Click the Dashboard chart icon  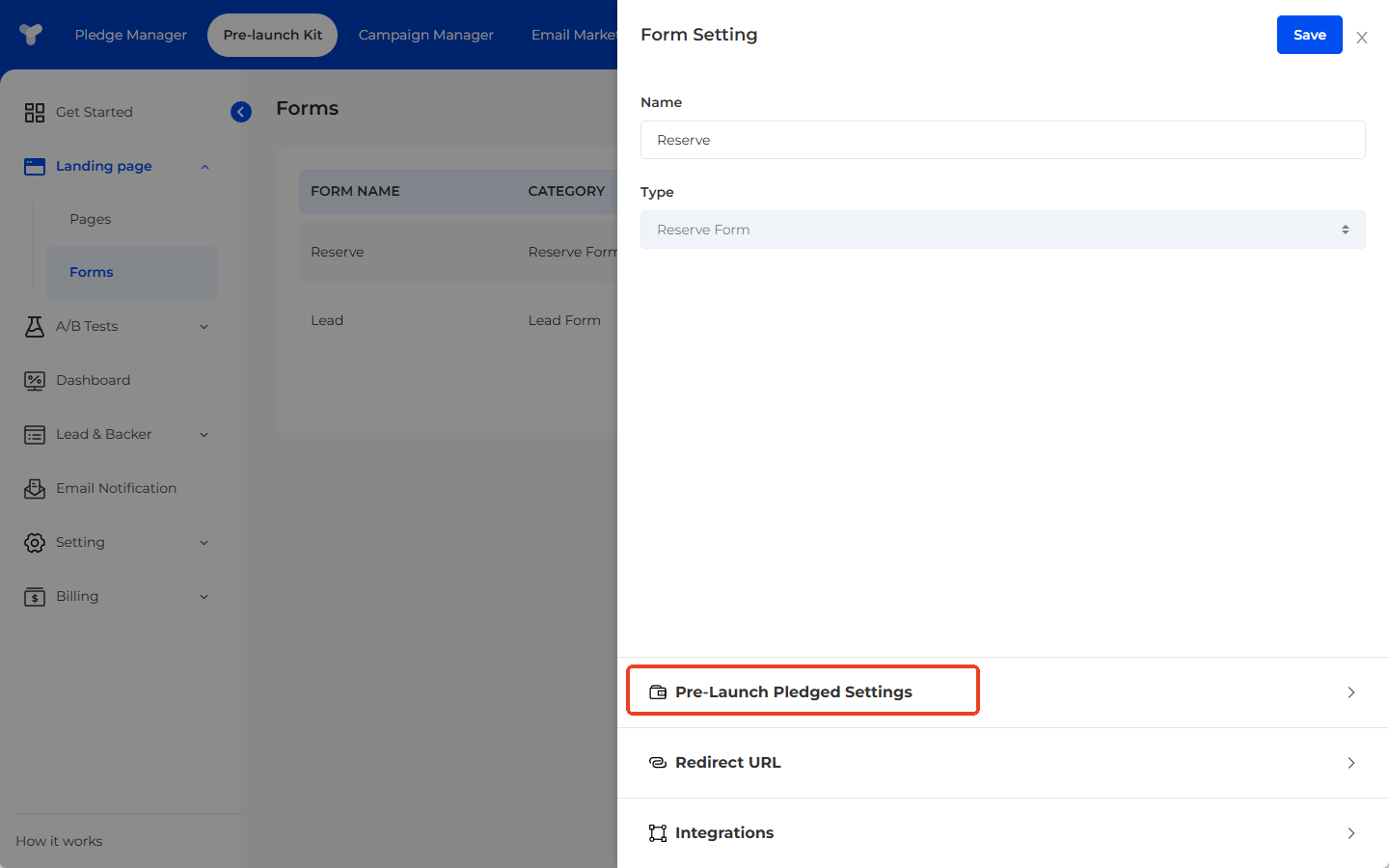(35, 381)
